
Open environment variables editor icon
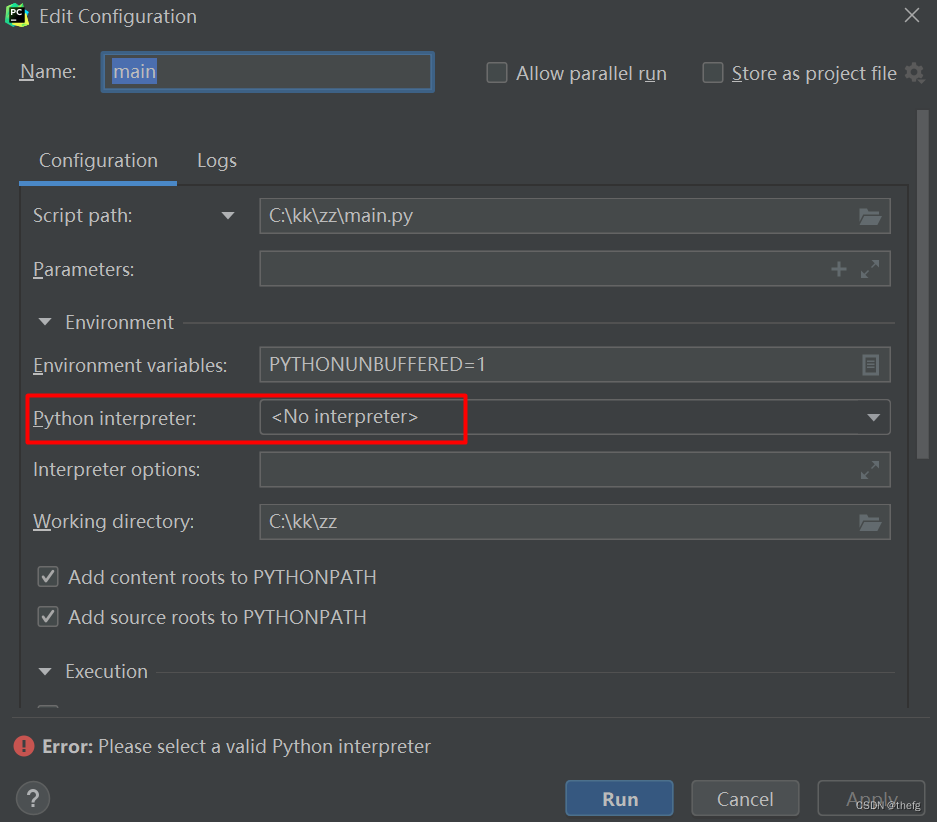coord(870,364)
